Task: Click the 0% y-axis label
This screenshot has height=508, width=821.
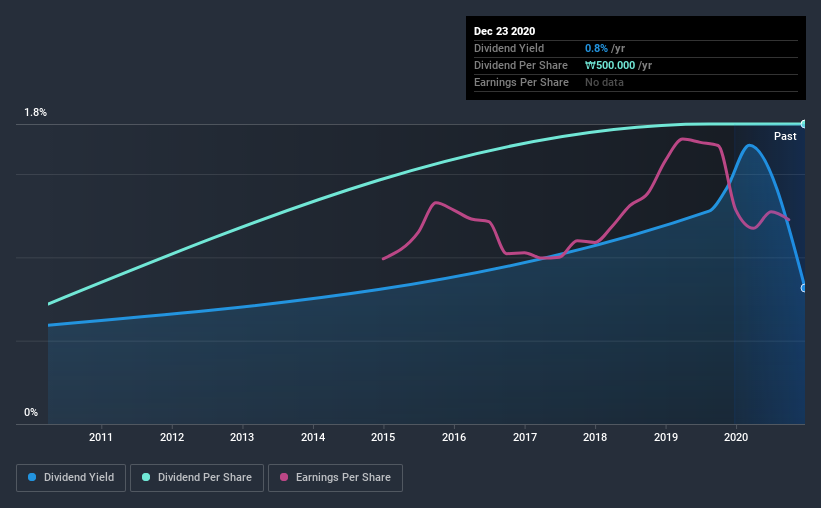Action: pyautogui.click(x=31, y=413)
